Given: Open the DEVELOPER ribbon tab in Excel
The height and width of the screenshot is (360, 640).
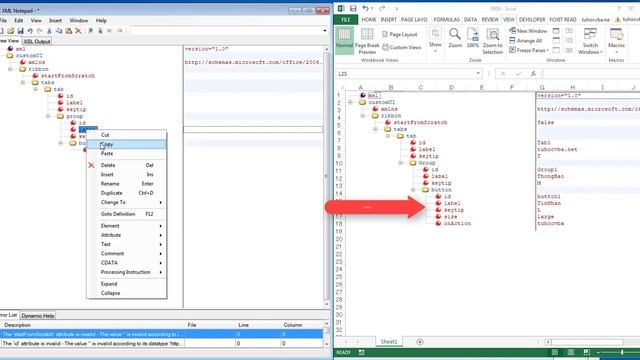Looking at the screenshot, I should pos(532,20).
